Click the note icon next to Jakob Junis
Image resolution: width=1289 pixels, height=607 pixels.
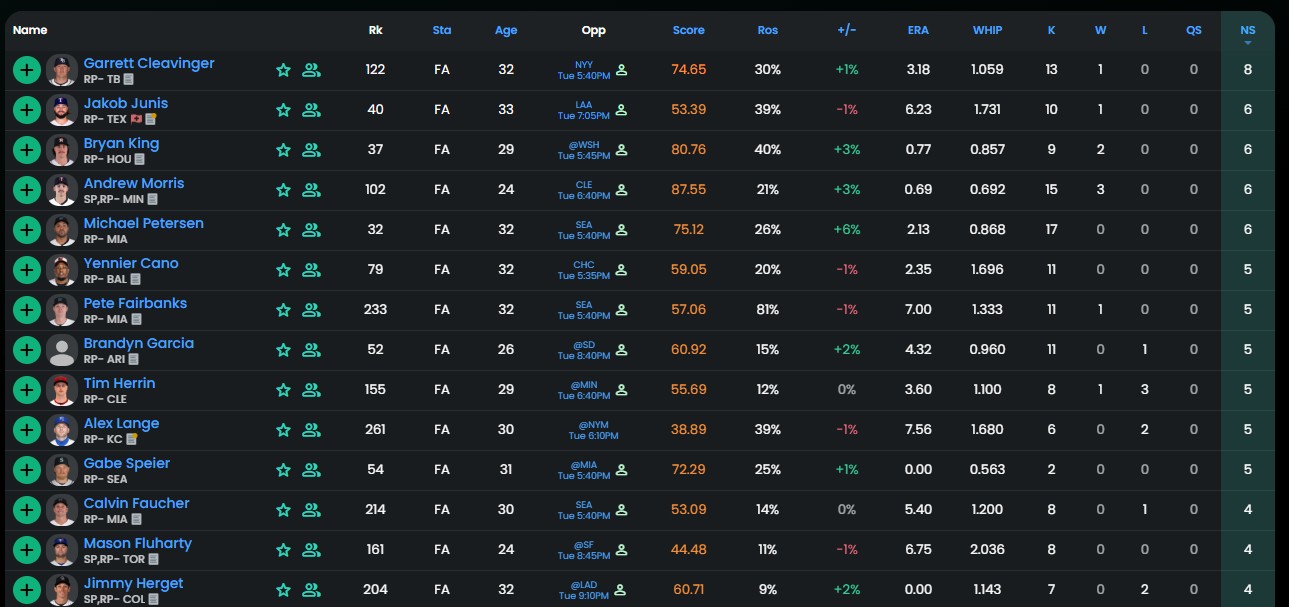point(151,119)
